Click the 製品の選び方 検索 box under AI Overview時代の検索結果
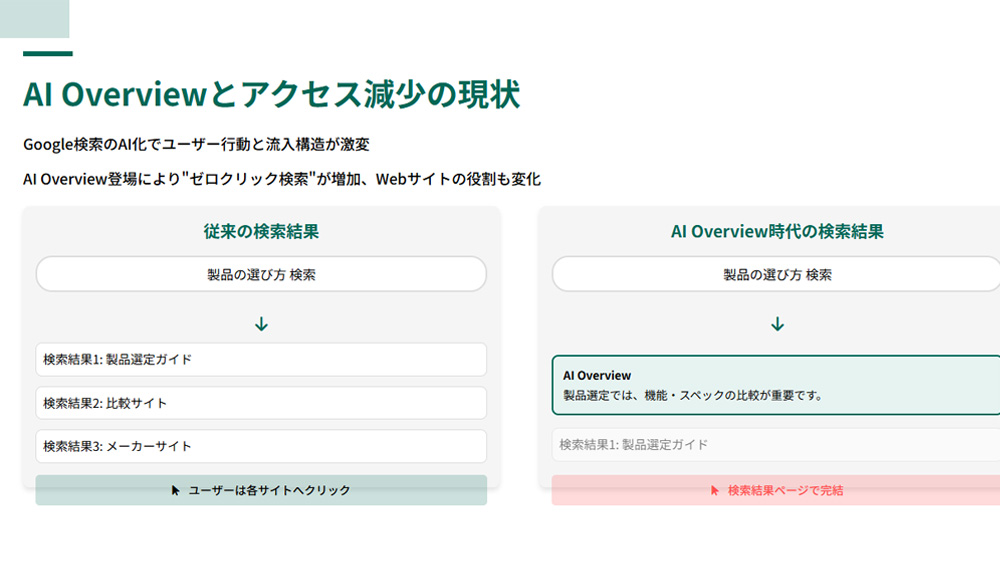 click(776, 274)
